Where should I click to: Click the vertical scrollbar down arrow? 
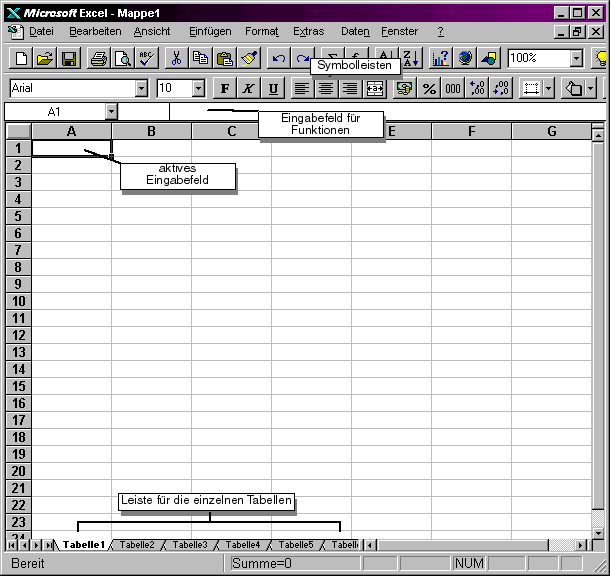pyautogui.click(x=598, y=533)
